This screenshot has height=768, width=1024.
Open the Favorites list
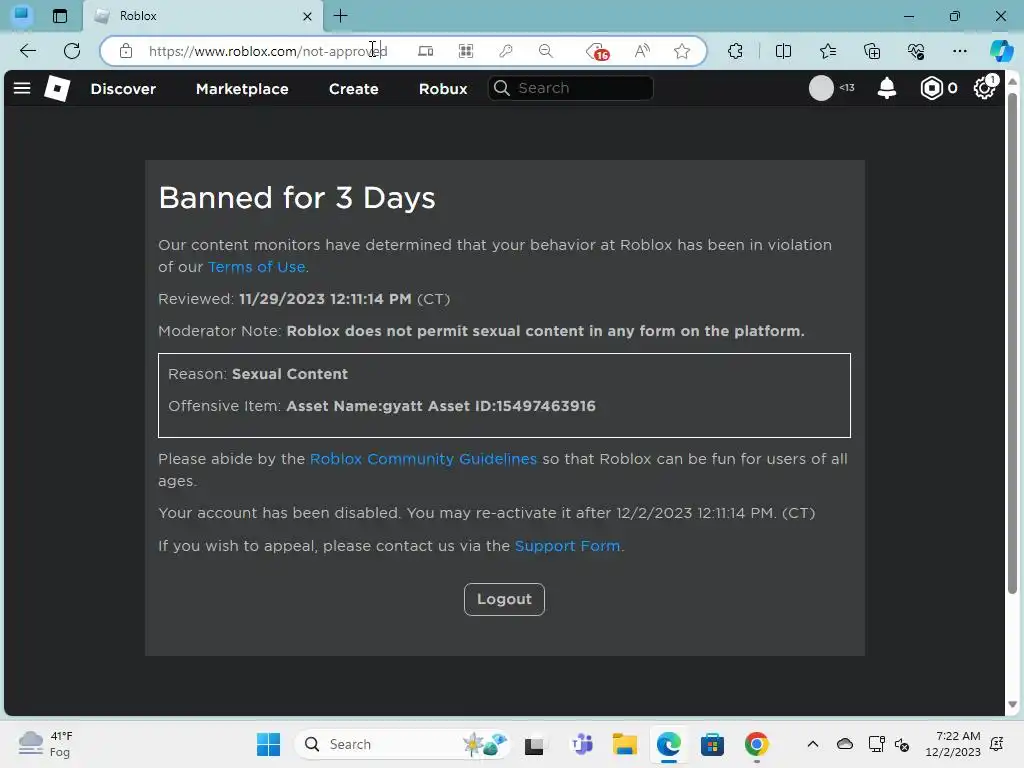827,51
